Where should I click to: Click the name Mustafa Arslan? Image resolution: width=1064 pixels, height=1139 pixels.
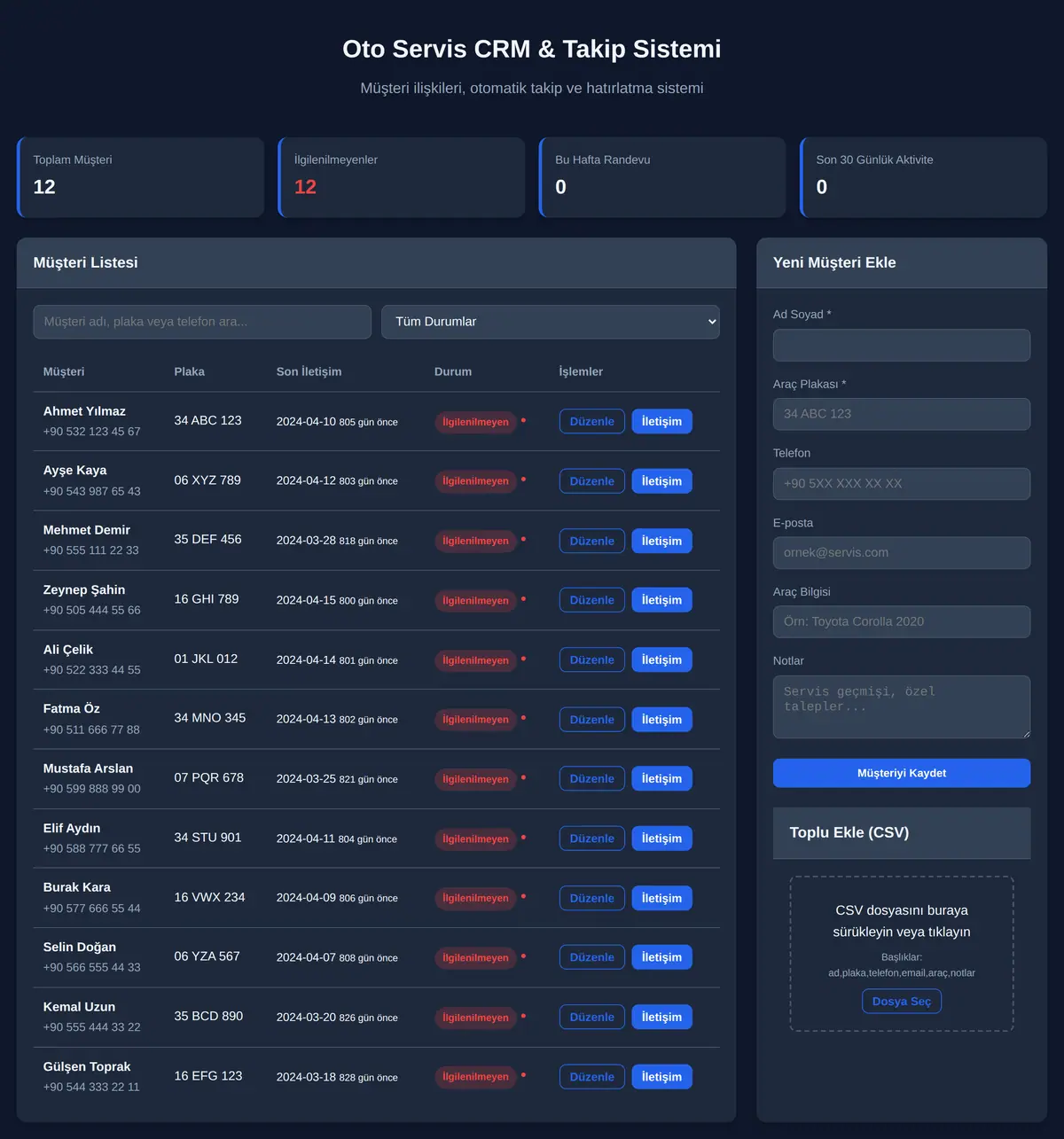click(88, 768)
